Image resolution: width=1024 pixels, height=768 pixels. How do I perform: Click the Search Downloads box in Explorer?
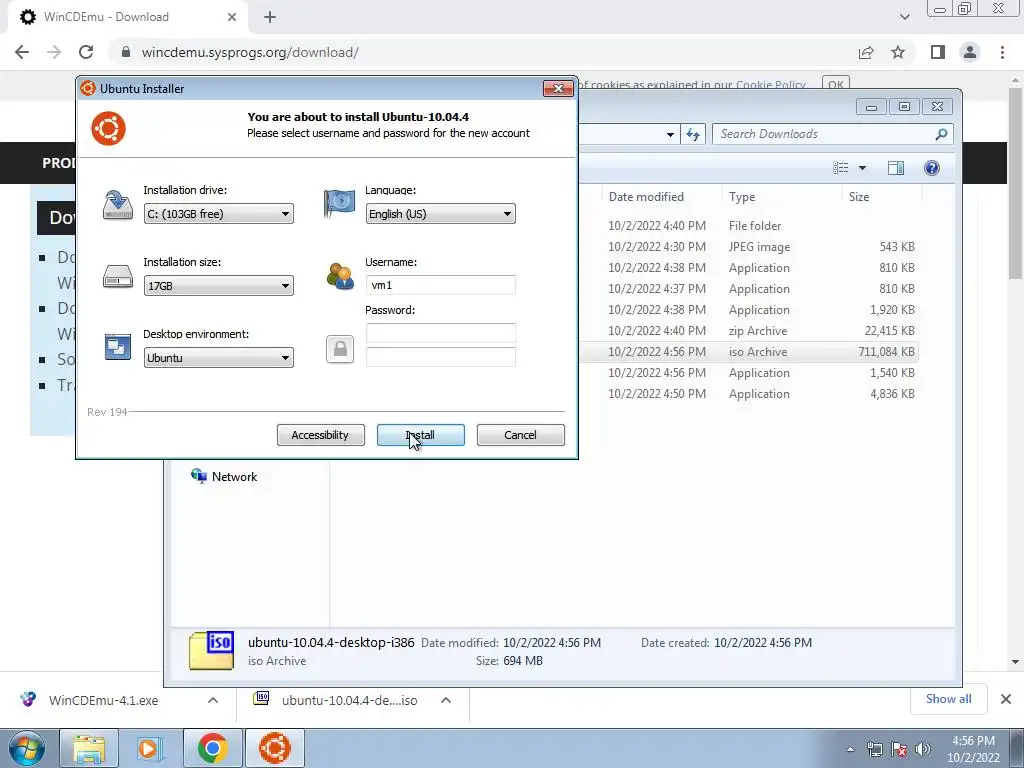click(x=833, y=134)
